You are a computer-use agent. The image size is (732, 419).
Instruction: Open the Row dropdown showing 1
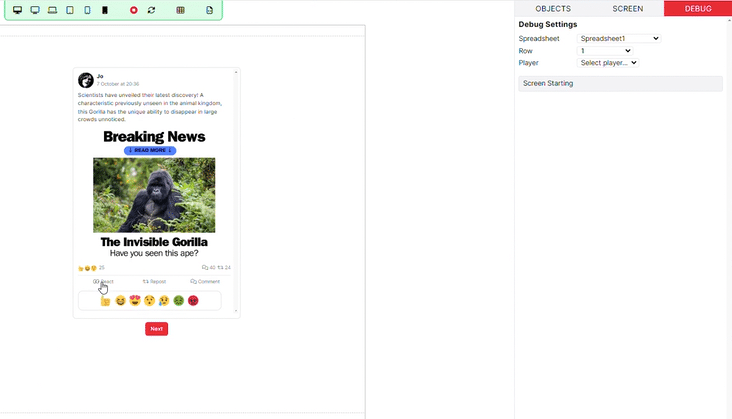tap(605, 50)
